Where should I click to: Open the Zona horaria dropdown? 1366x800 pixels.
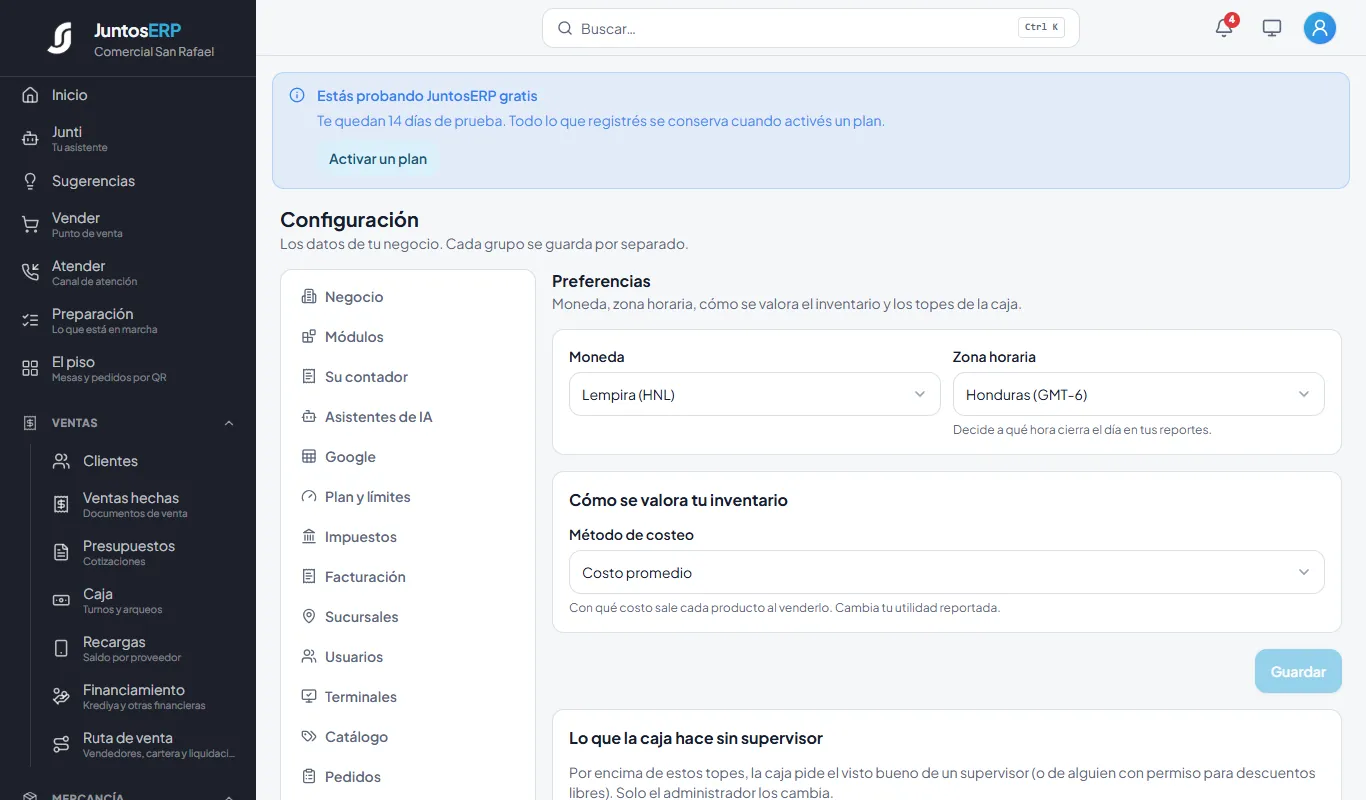coord(1138,394)
